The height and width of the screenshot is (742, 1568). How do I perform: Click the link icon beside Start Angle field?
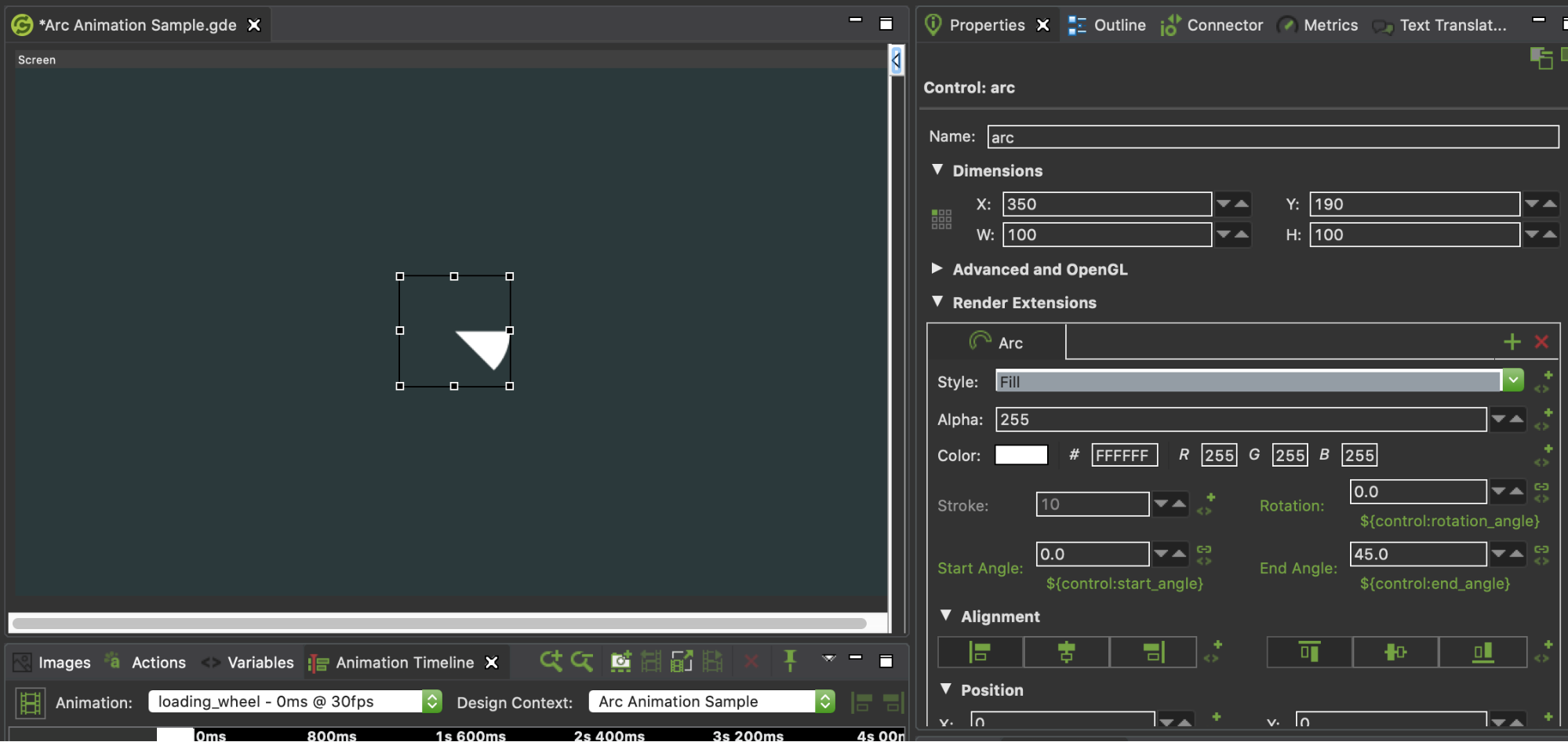pos(1204,555)
